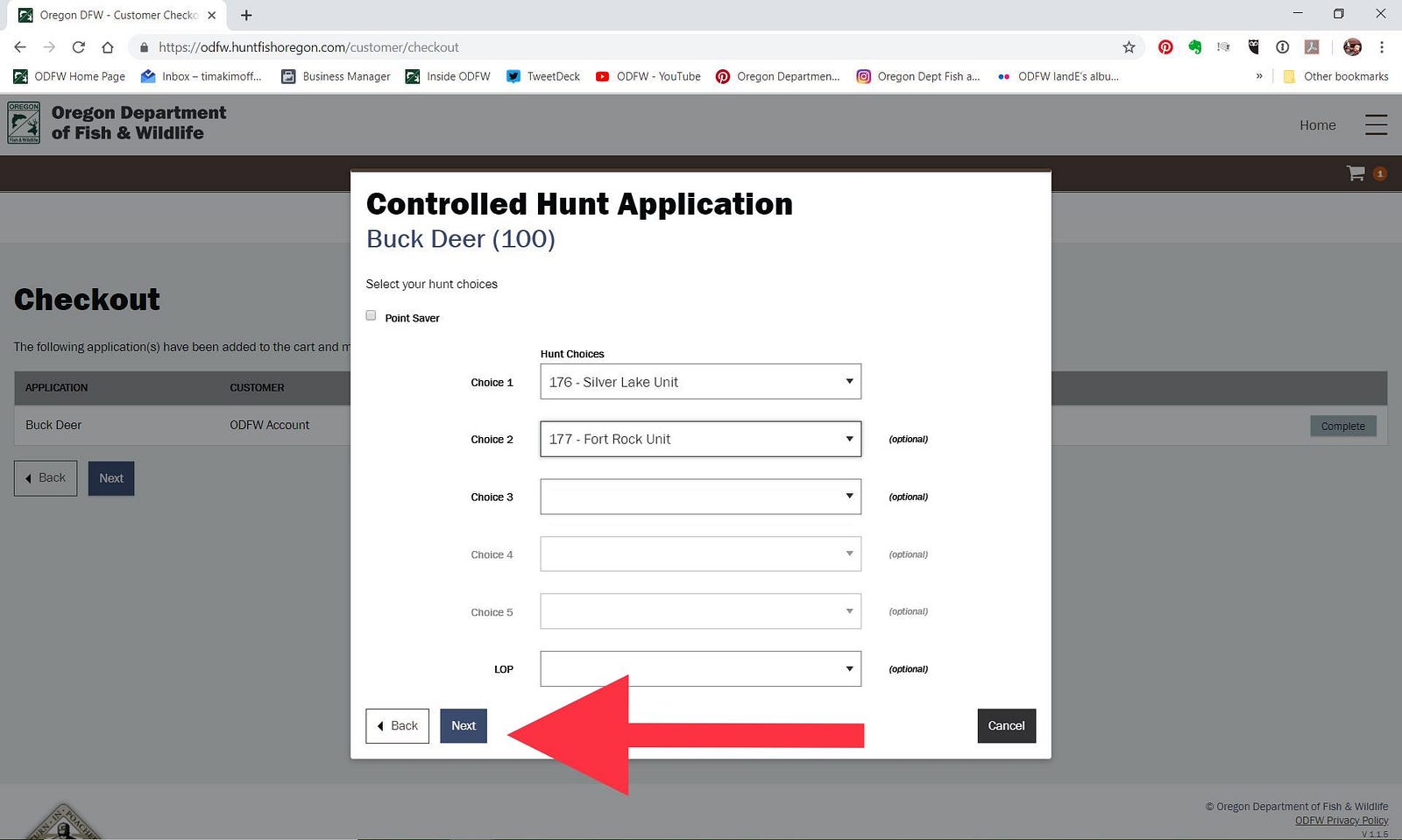Open the ODFW landE's album bookmark
This screenshot has height=840, width=1402.
[x=1058, y=76]
